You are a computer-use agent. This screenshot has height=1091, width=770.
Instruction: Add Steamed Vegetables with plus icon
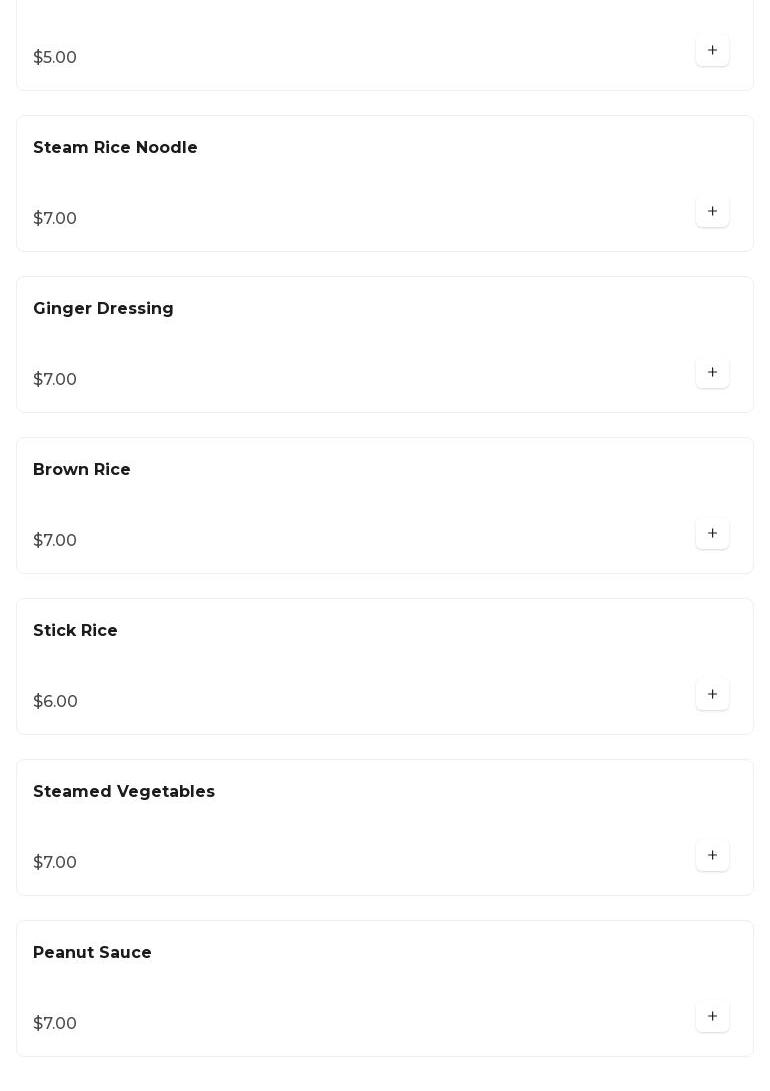(712, 856)
